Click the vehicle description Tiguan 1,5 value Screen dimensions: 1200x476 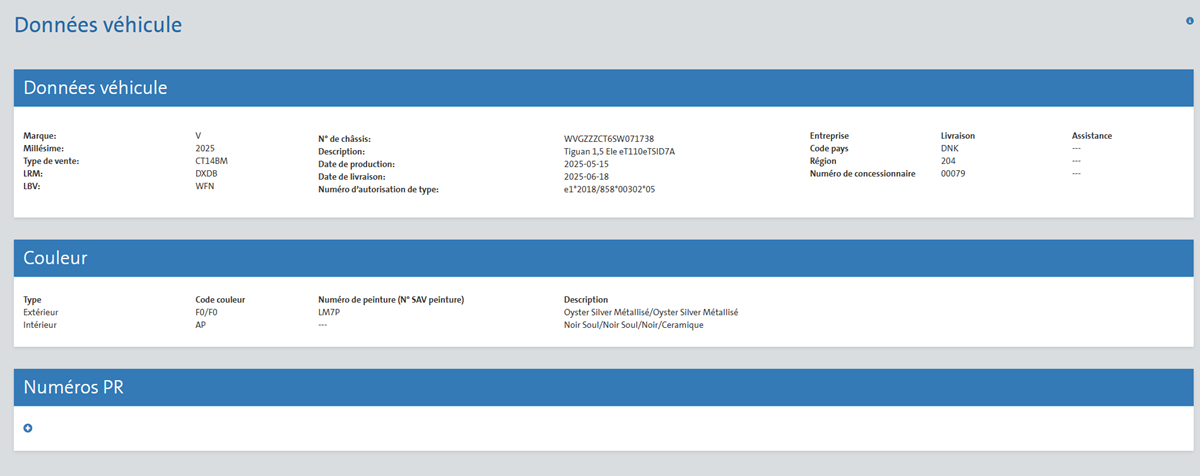tap(619, 151)
